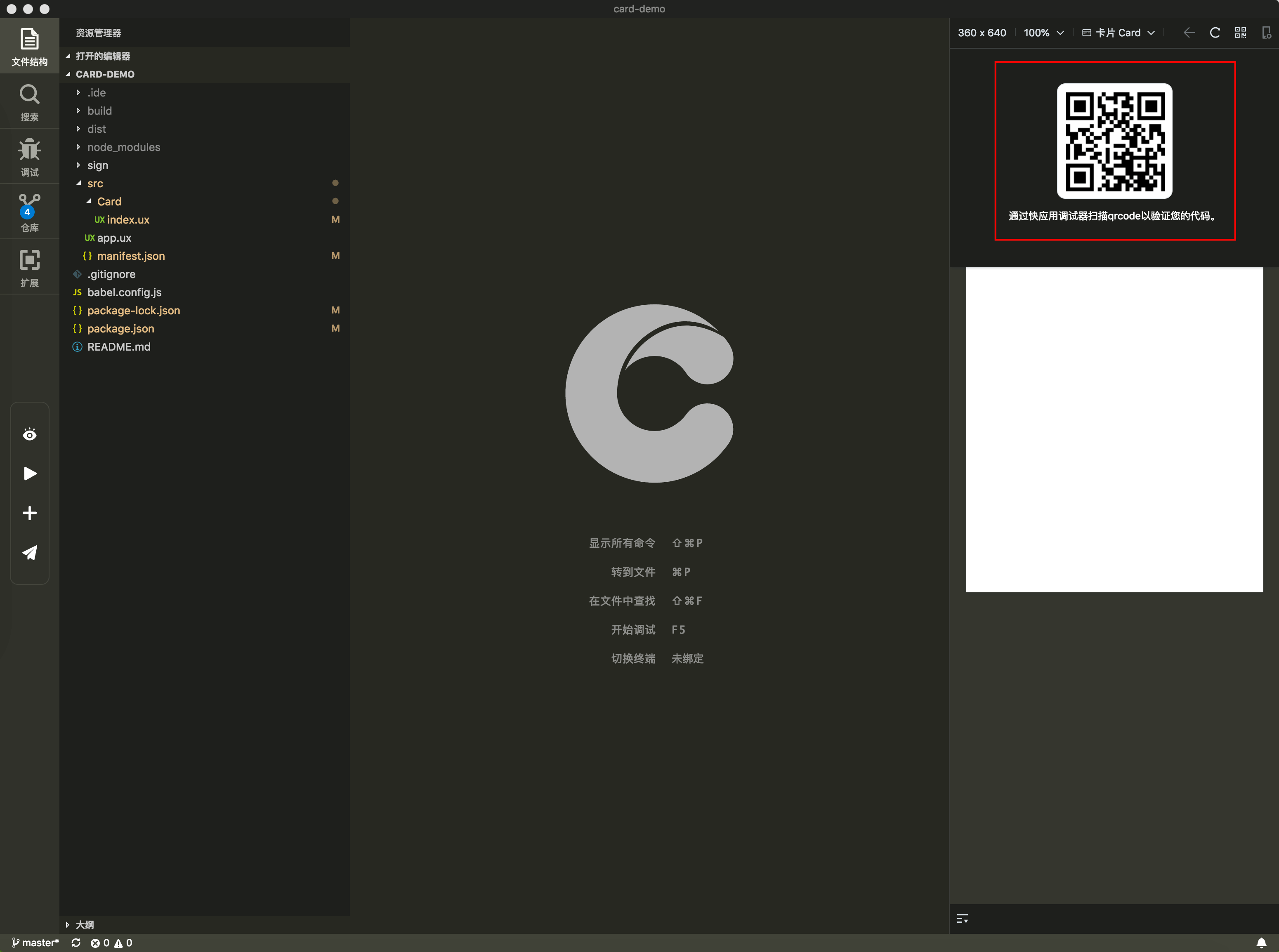Click the paper plane publish icon
Screen dimensions: 1279x952
coord(30,553)
